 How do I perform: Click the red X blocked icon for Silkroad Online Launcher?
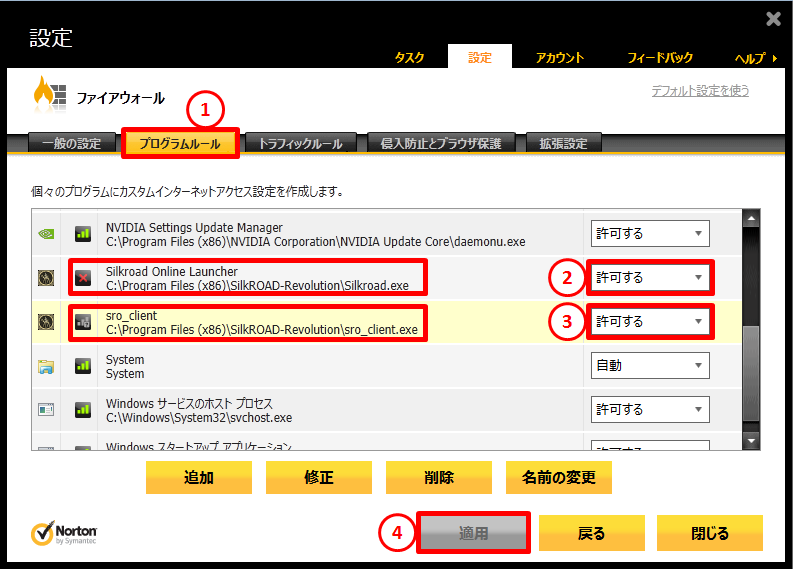(x=83, y=278)
